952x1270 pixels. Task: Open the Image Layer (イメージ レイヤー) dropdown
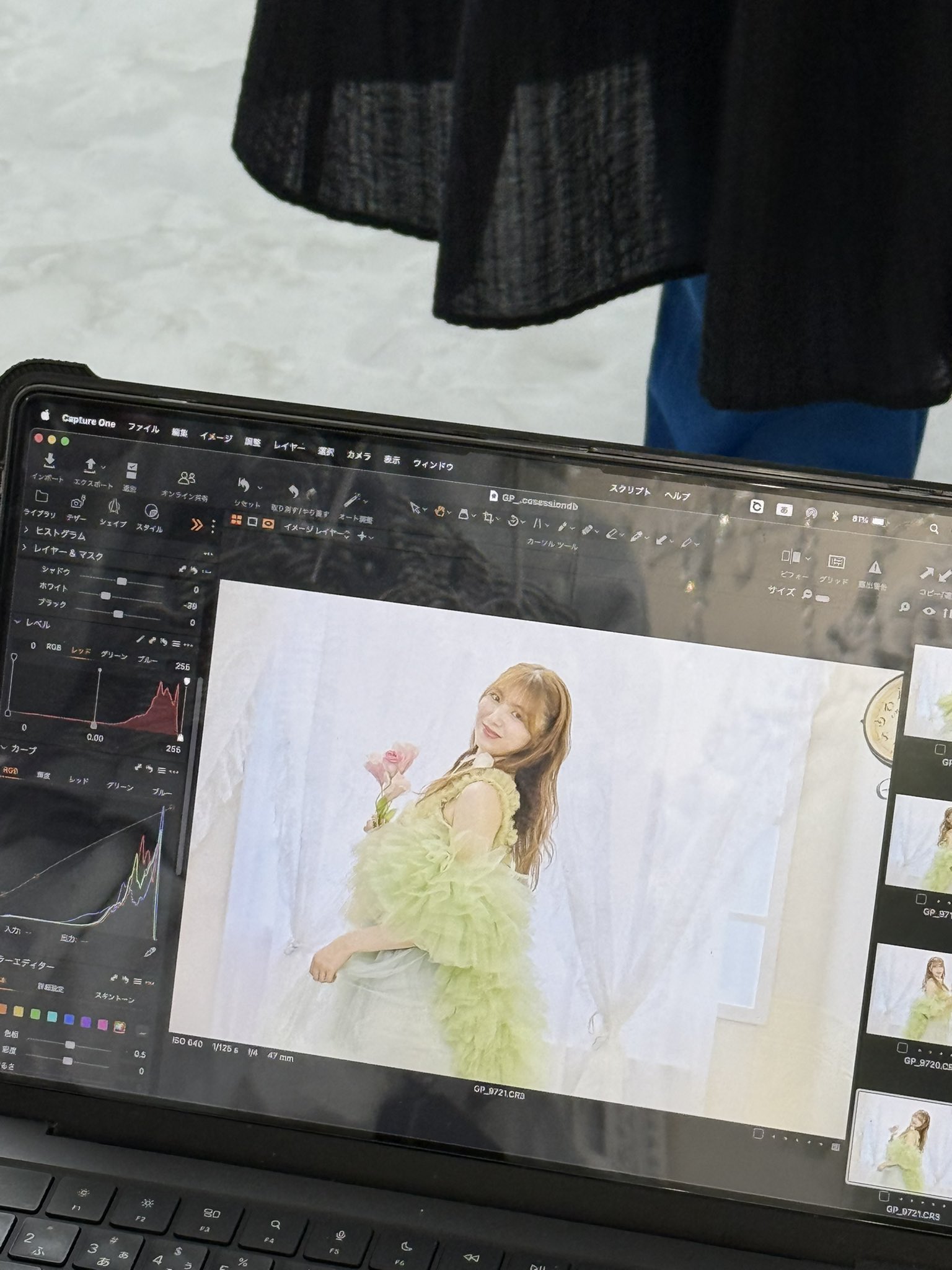(317, 530)
